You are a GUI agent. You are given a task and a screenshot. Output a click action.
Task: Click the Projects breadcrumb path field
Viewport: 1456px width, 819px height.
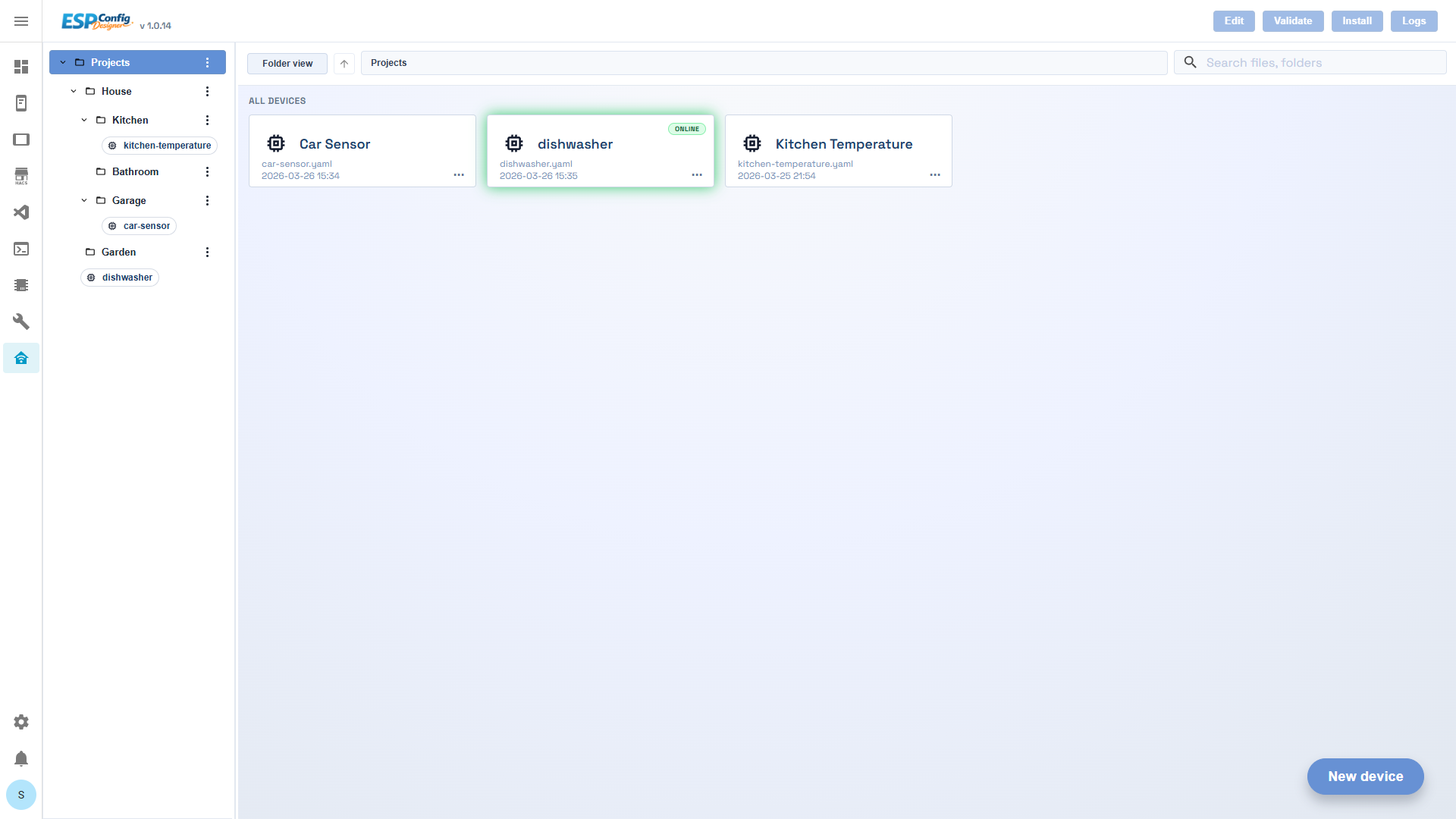(764, 63)
